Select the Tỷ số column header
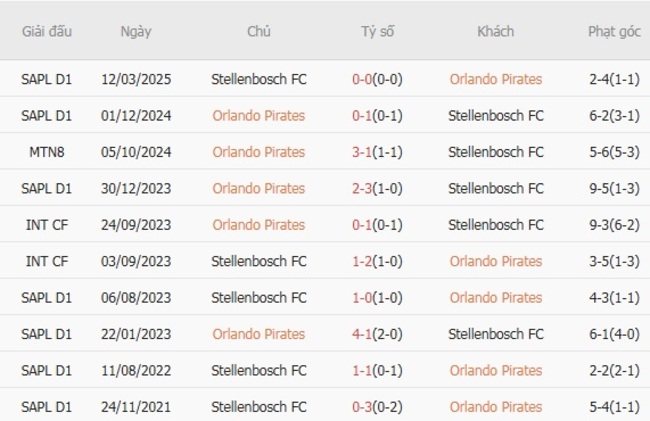 pyautogui.click(x=378, y=31)
